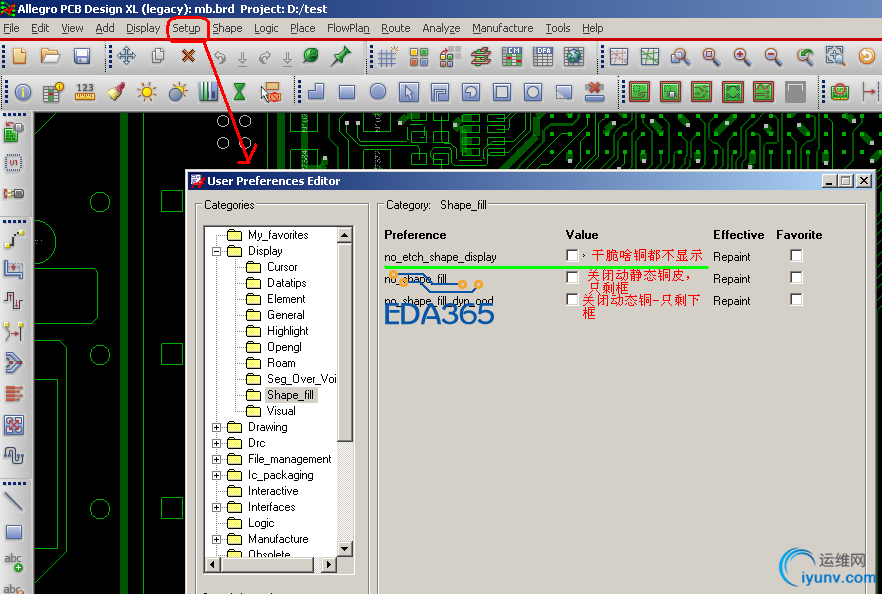Click the red Delete X icon
Viewport: 882px width, 594px height.
coord(188,56)
